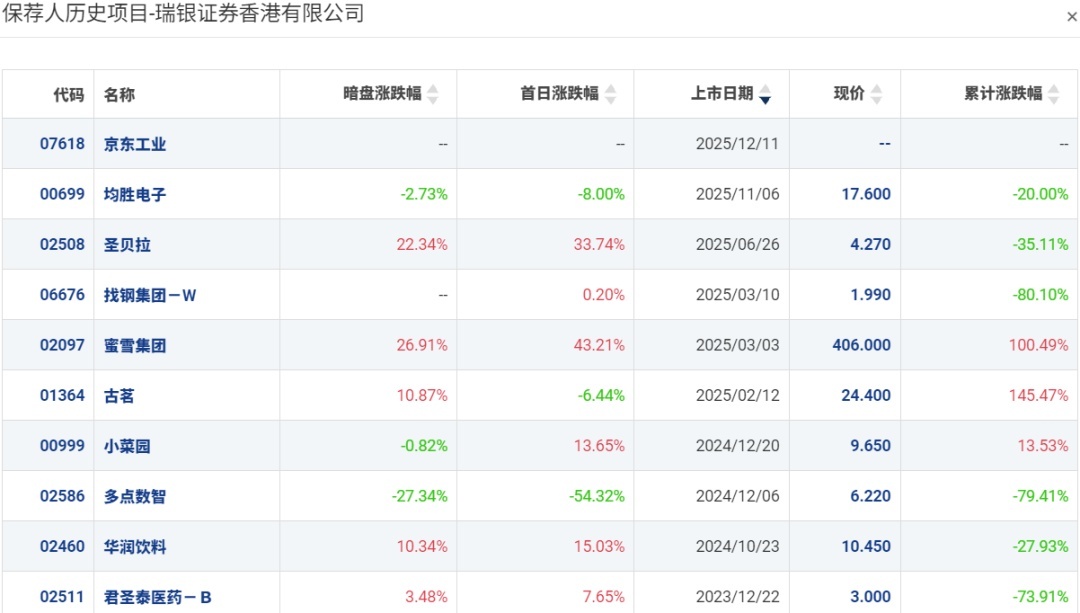
Task: Open 小菜园 stock page
Action: pyautogui.click(x=127, y=446)
